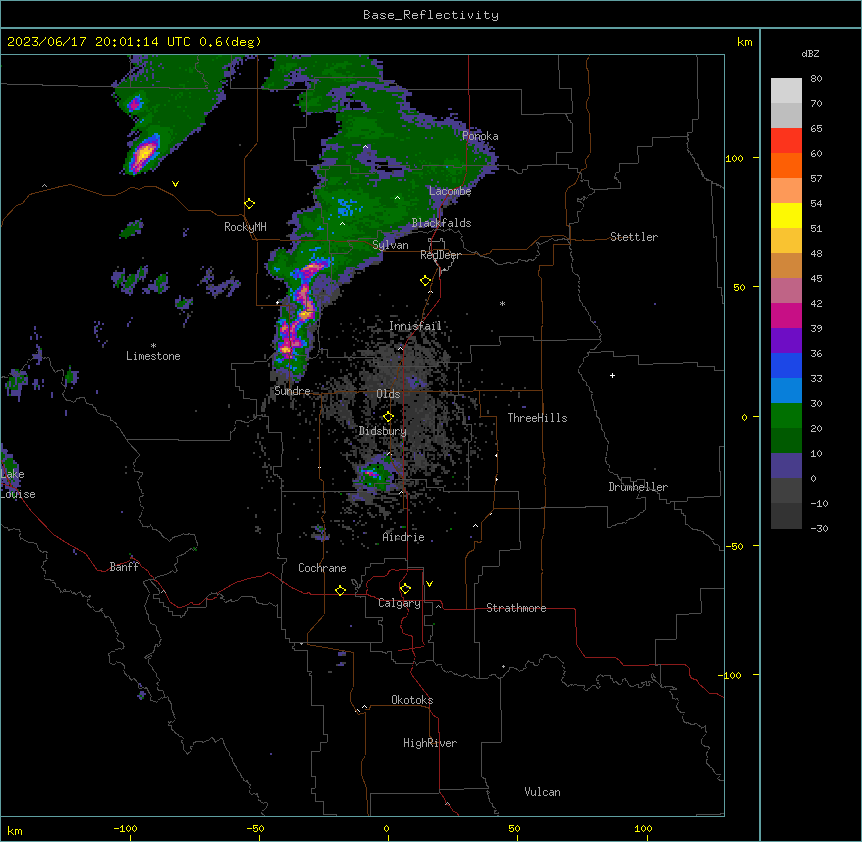Click the RedDeer city label
The width and height of the screenshot is (862, 842).
440,255
